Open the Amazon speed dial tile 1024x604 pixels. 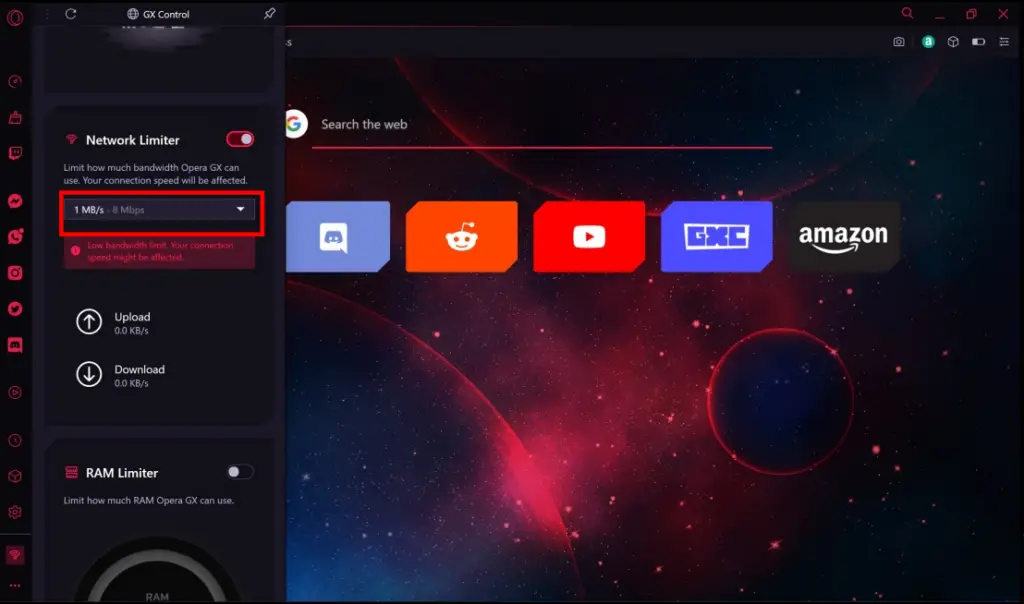pos(843,236)
